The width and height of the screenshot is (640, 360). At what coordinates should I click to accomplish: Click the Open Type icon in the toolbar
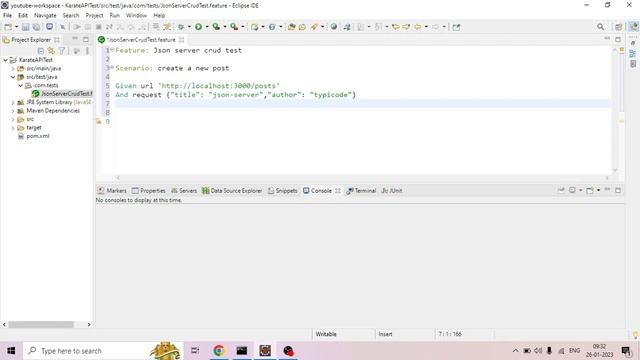coord(291,27)
